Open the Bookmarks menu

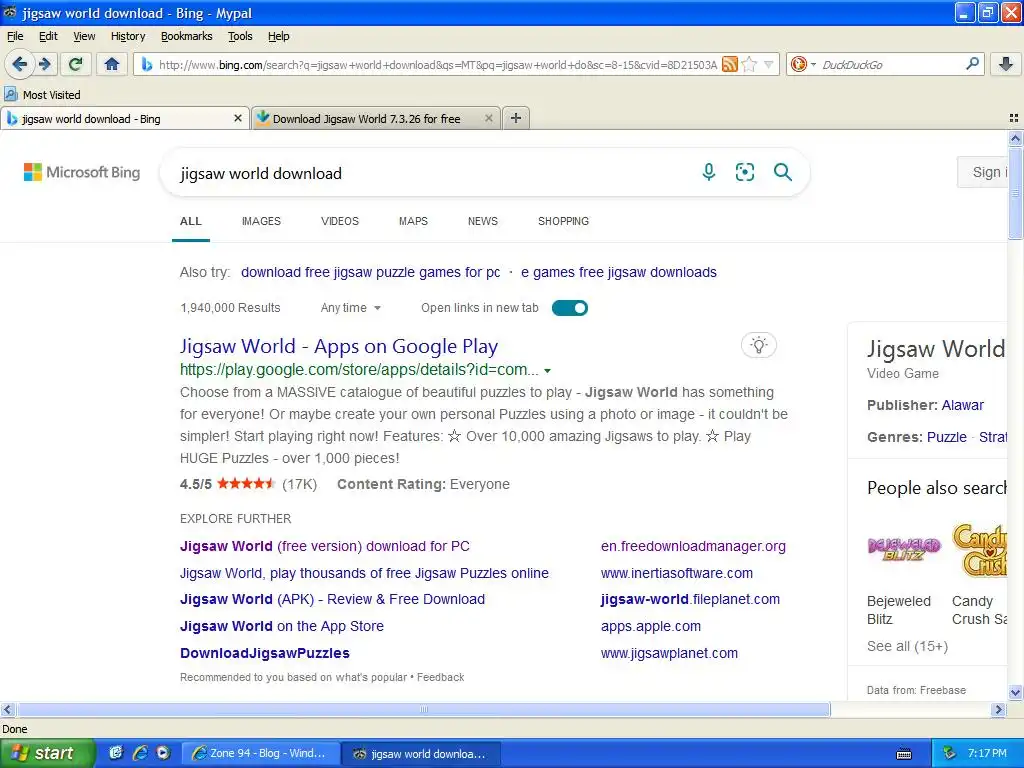[x=187, y=36]
